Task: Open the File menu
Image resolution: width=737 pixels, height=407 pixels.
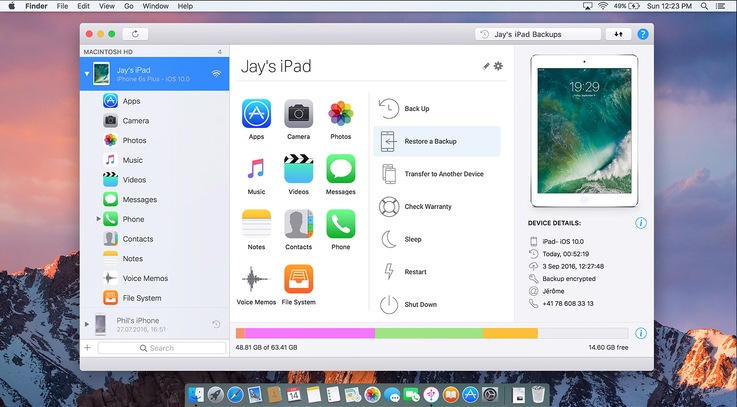Action: point(62,6)
